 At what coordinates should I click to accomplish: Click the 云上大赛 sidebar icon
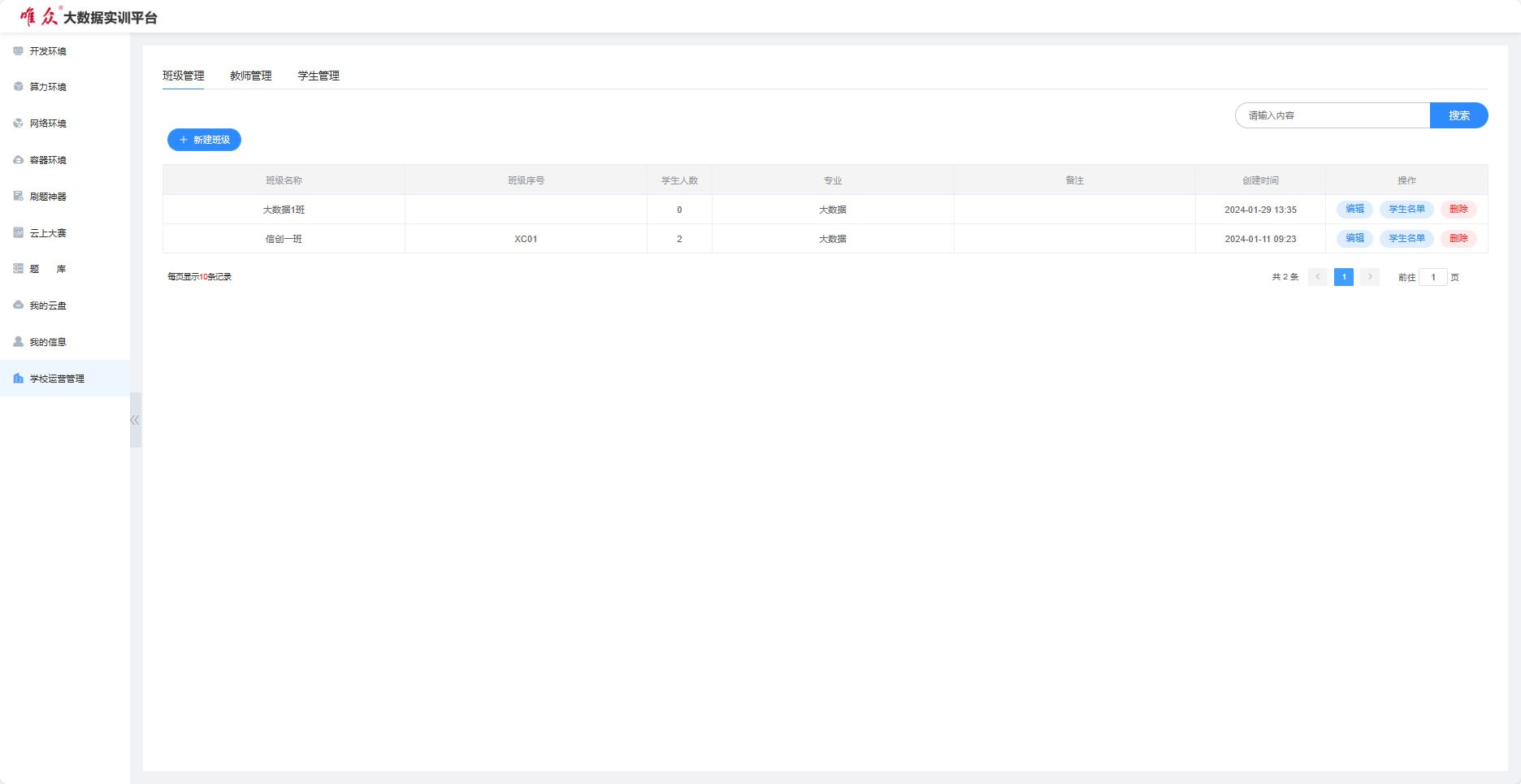point(18,233)
